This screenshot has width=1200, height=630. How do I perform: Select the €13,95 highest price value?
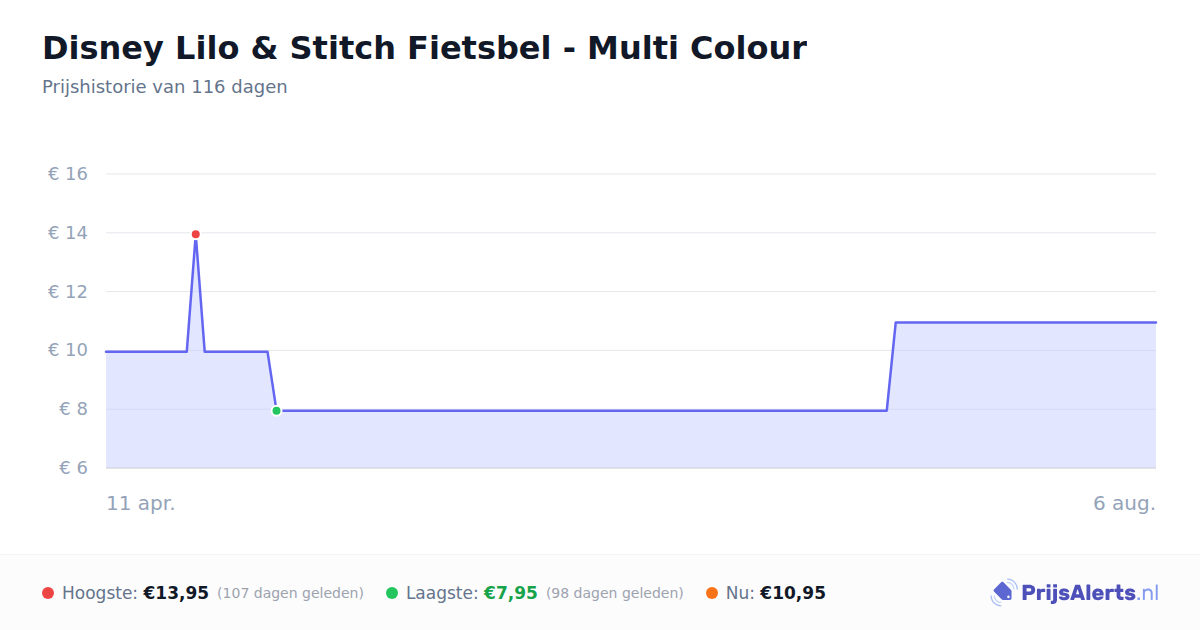(x=176, y=593)
